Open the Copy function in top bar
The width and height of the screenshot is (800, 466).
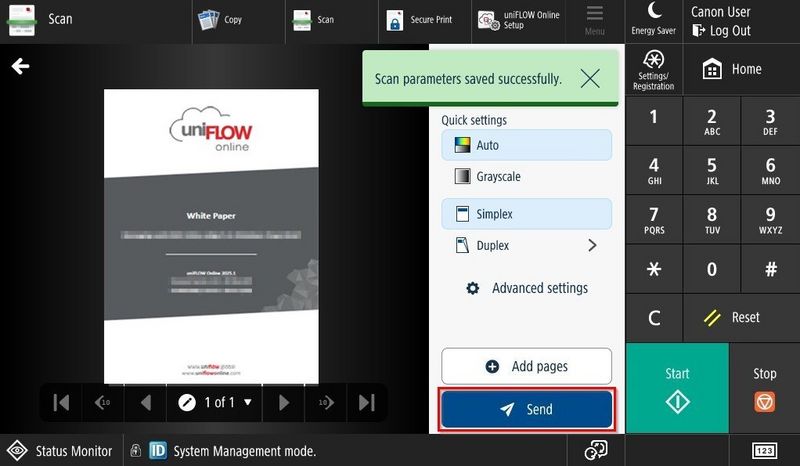[x=220, y=19]
